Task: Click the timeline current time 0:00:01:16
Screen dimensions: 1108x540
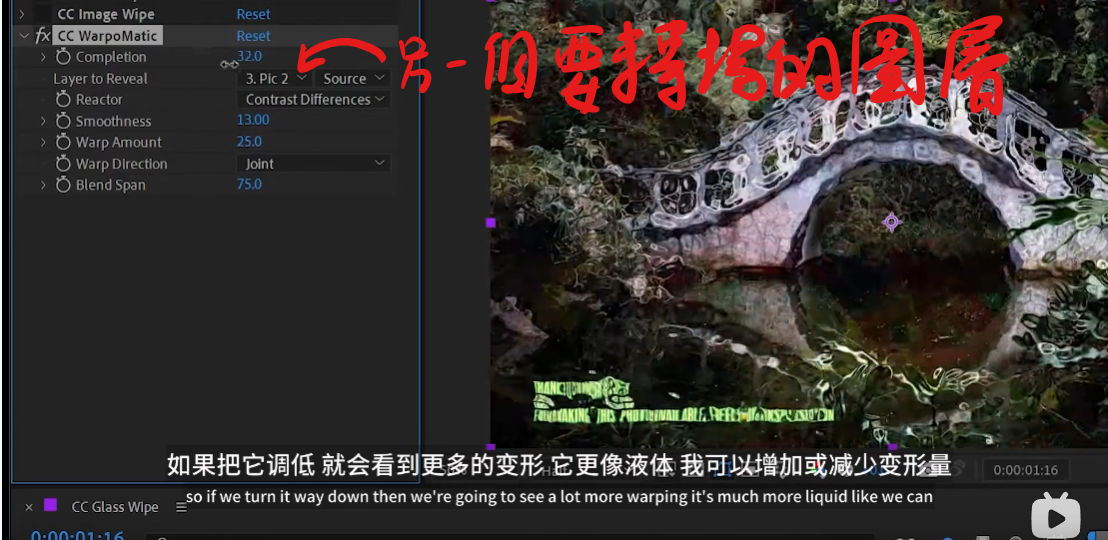Action: coord(78,535)
